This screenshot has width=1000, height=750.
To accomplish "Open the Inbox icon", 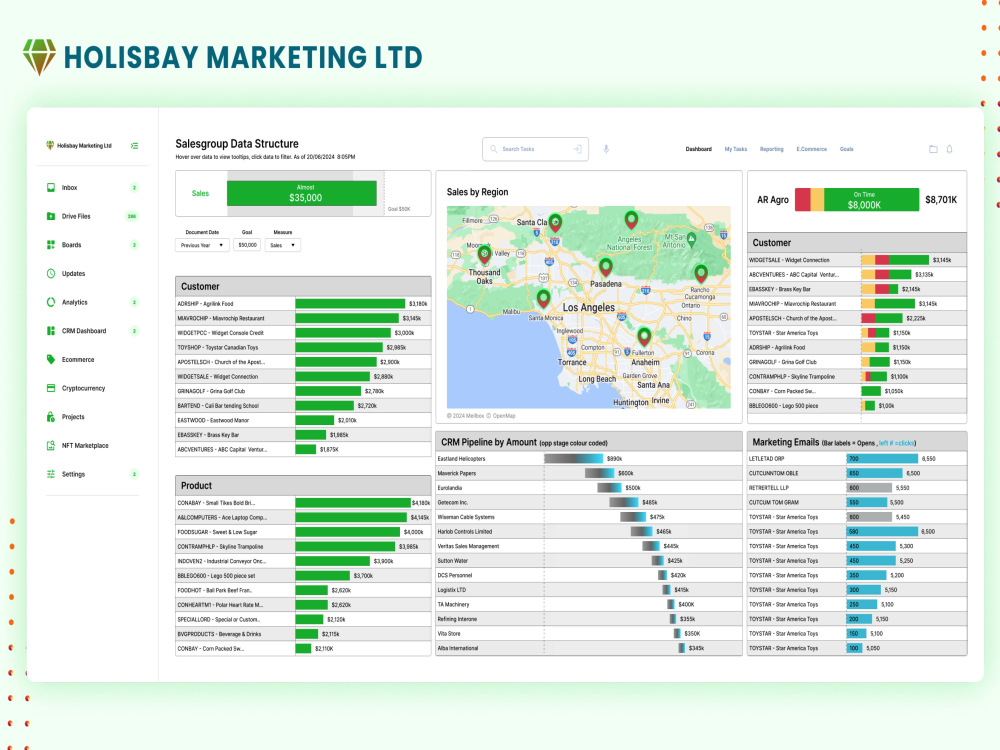I will tap(51, 188).
